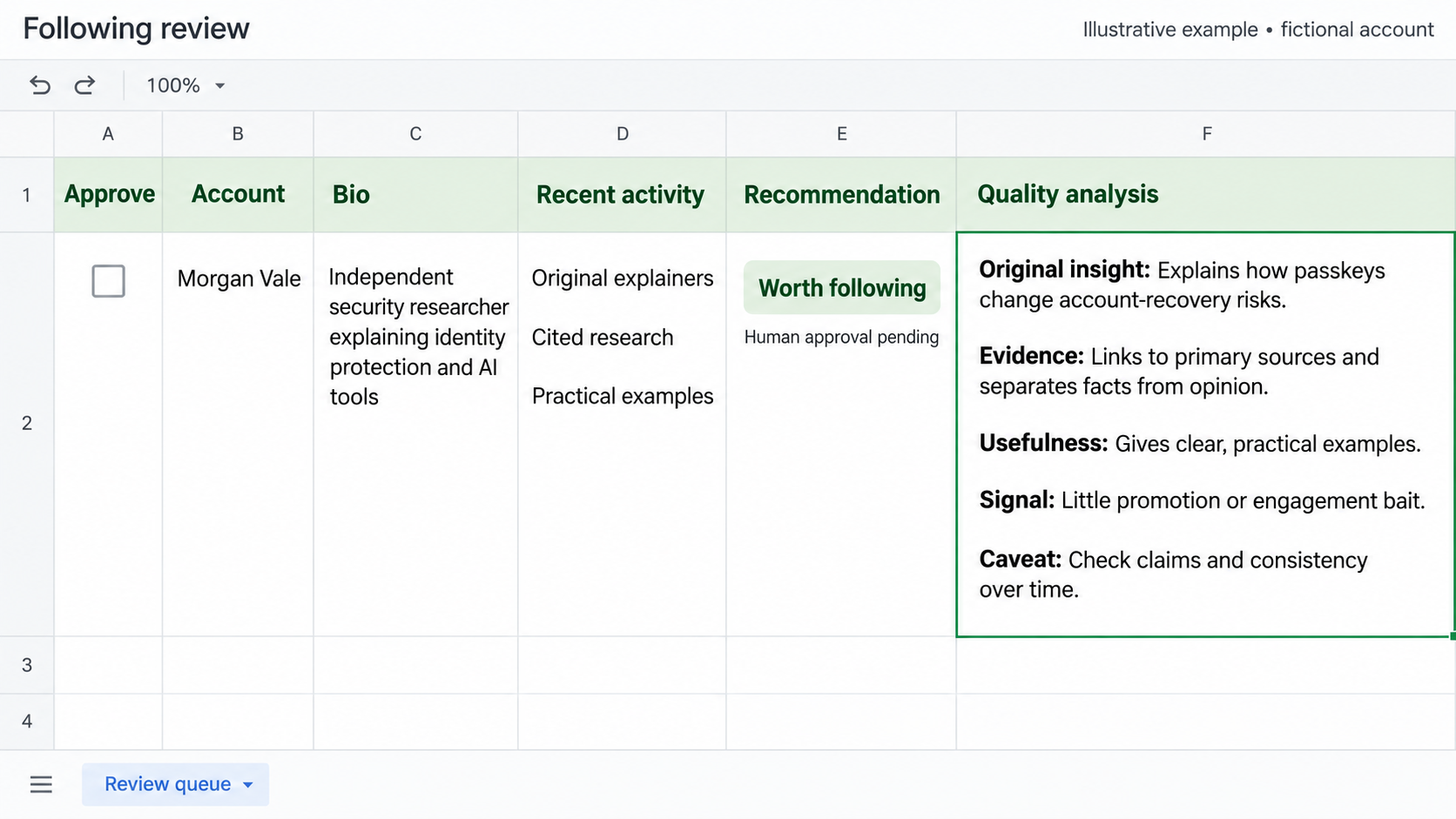Select row 3 header
1456x819 pixels.
click(x=27, y=665)
